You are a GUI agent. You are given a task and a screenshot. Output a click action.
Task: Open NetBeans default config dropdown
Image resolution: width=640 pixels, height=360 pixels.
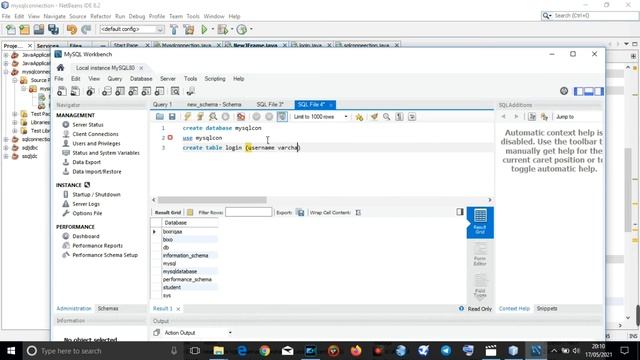click(132, 29)
